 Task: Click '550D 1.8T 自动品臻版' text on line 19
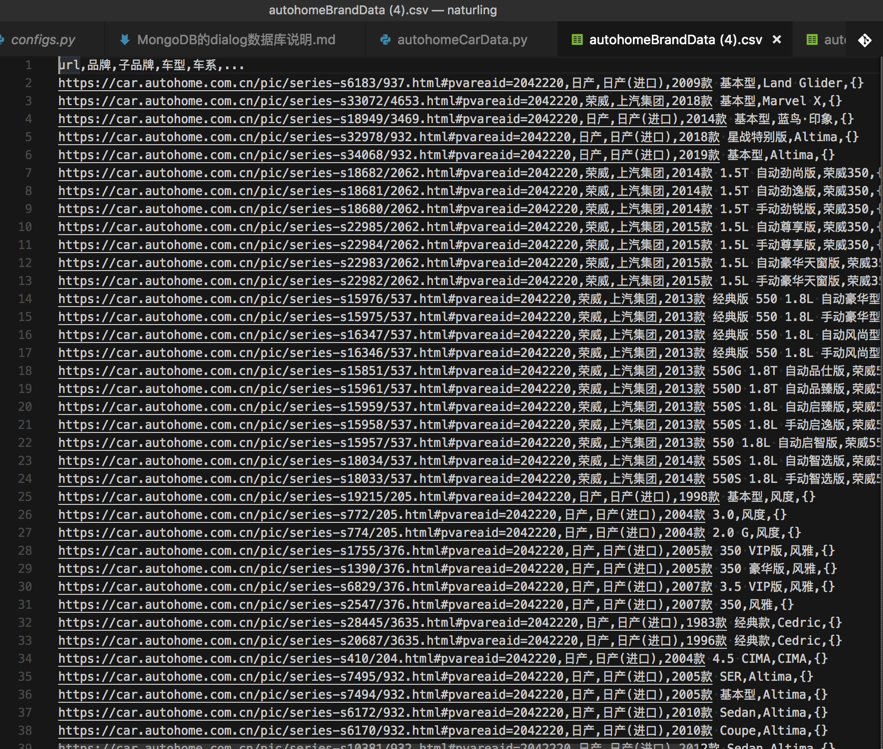(x=779, y=389)
